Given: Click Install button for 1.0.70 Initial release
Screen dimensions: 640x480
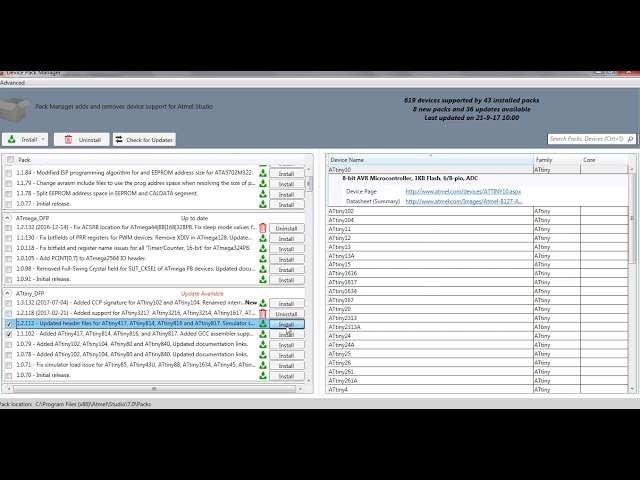Looking at the screenshot, I should pos(286,376).
